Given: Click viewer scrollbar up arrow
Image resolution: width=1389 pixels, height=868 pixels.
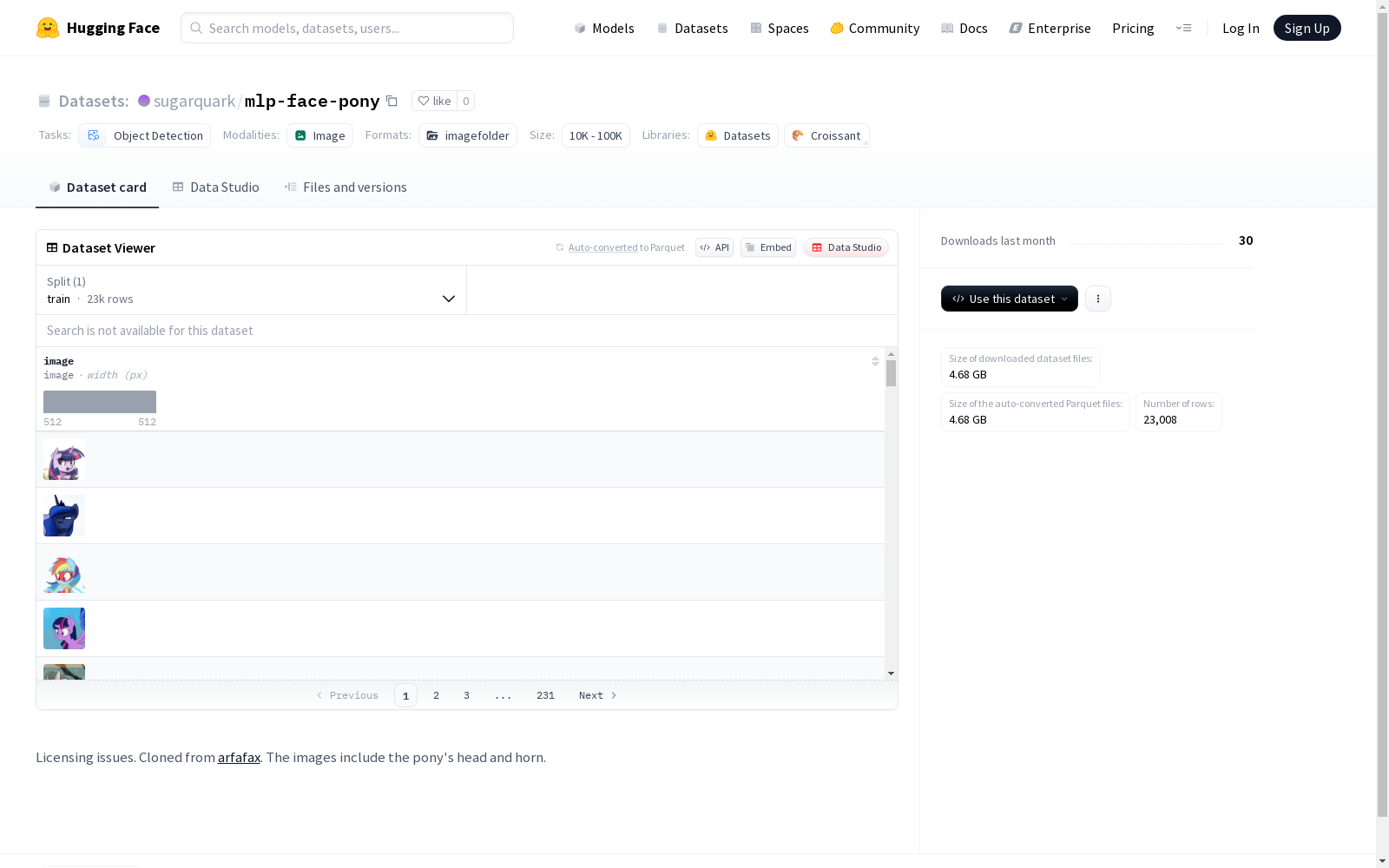Looking at the screenshot, I should tap(891, 354).
